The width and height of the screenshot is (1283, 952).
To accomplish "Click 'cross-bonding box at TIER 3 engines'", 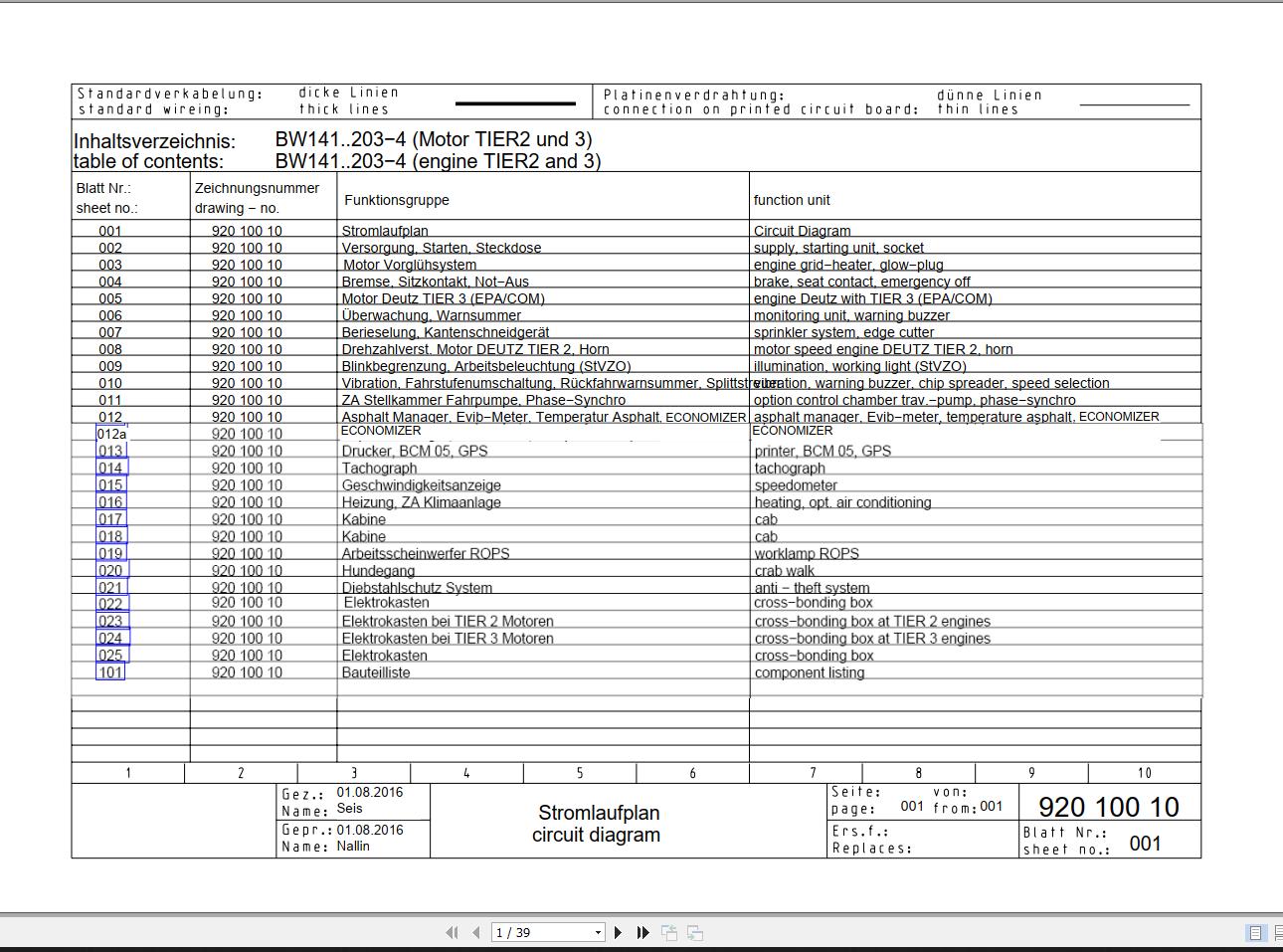I will (x=872, y=638).
